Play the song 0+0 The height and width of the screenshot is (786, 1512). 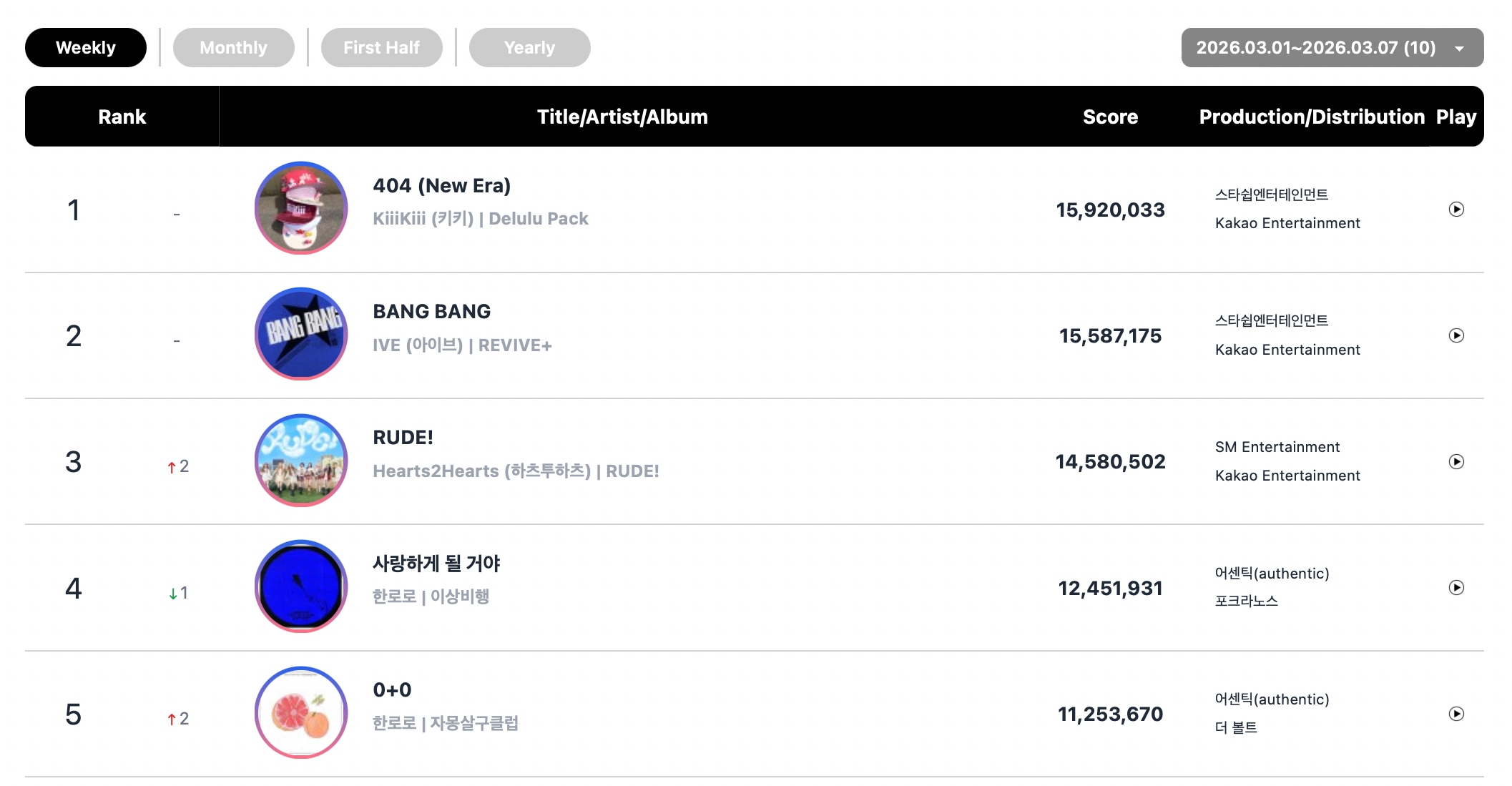pyautogui.click(x=1456, y=714)
